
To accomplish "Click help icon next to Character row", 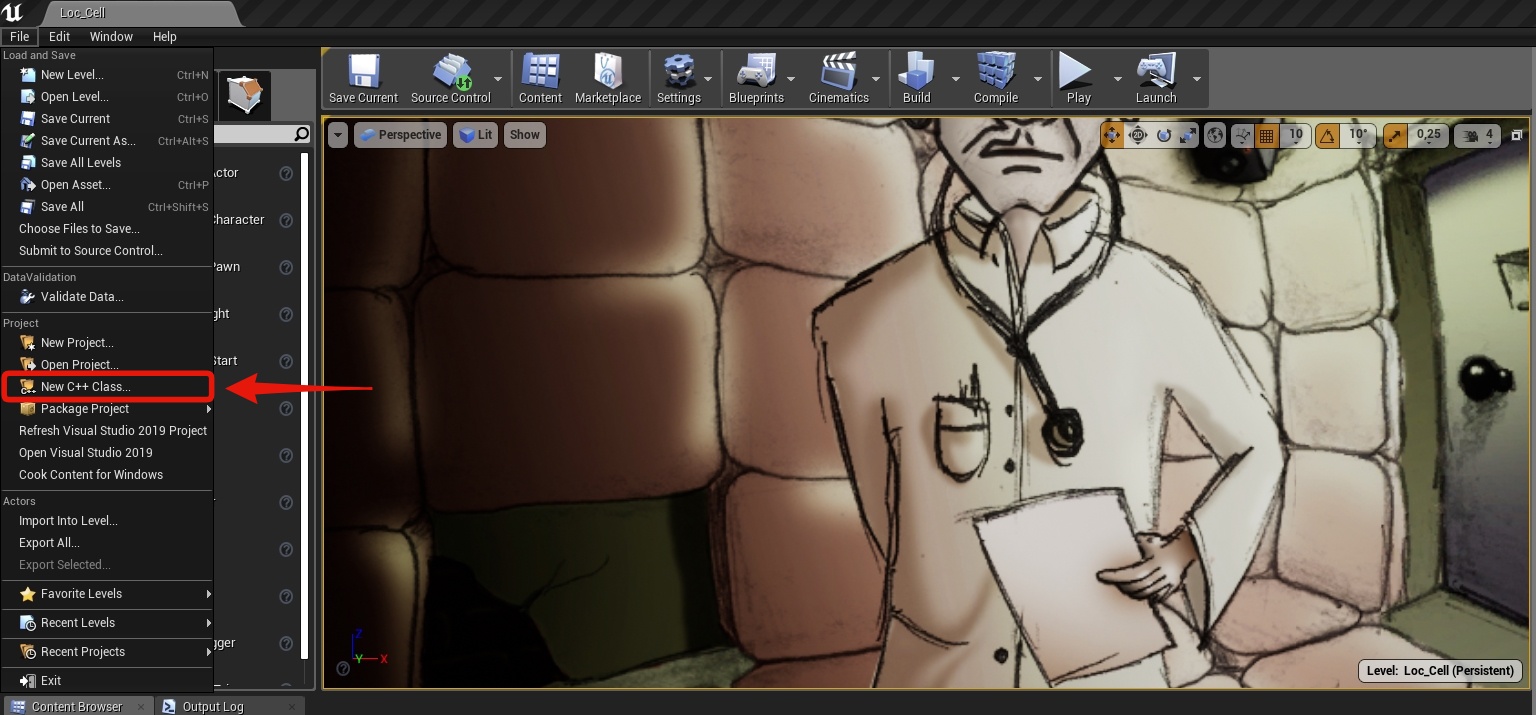I will [286, 220].
